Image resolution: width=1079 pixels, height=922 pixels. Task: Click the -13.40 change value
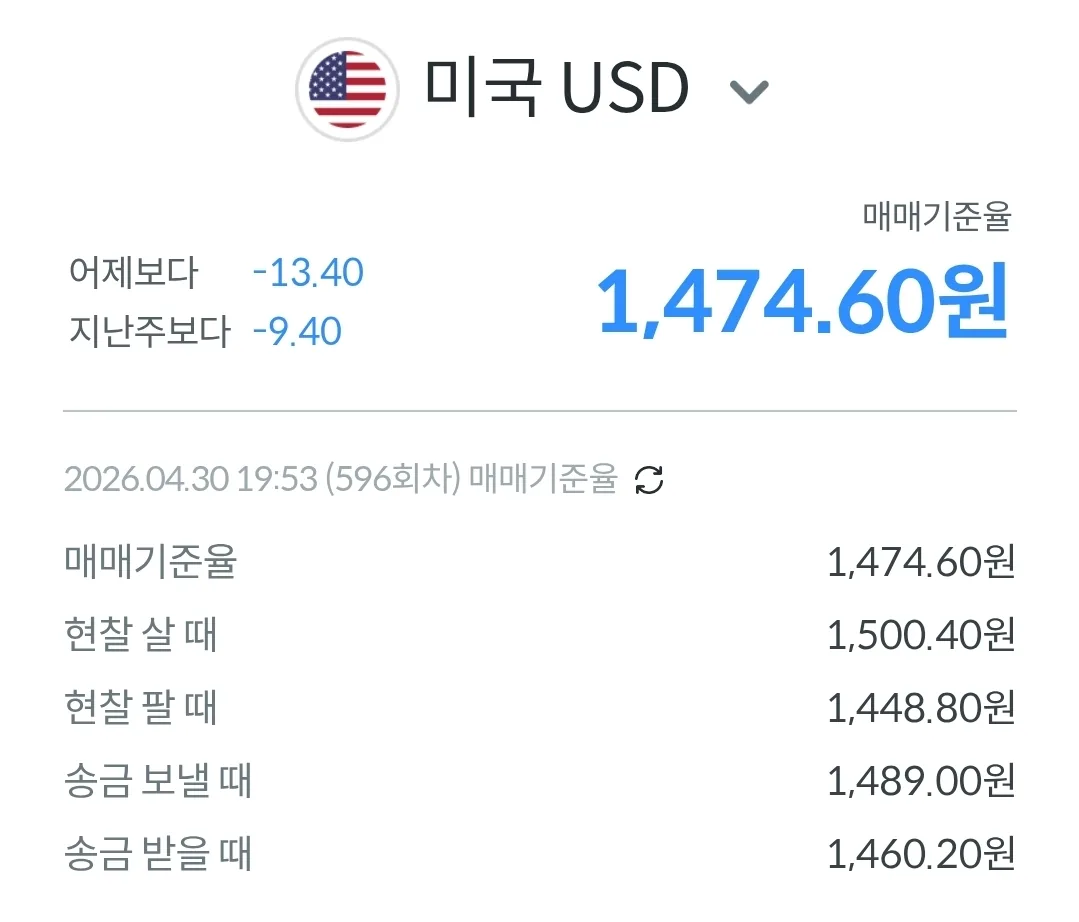point(308,272)
